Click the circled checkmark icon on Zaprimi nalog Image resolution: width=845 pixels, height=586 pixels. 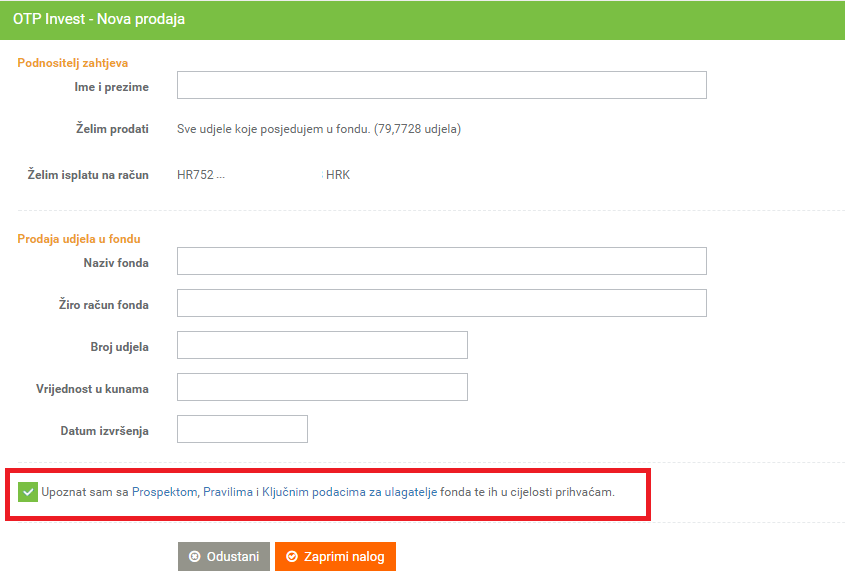292,556
